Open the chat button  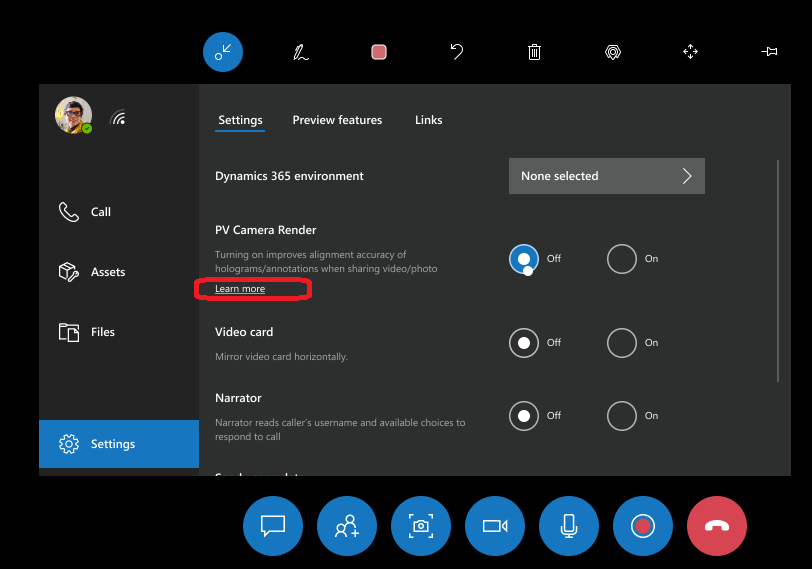coord(273,526)
